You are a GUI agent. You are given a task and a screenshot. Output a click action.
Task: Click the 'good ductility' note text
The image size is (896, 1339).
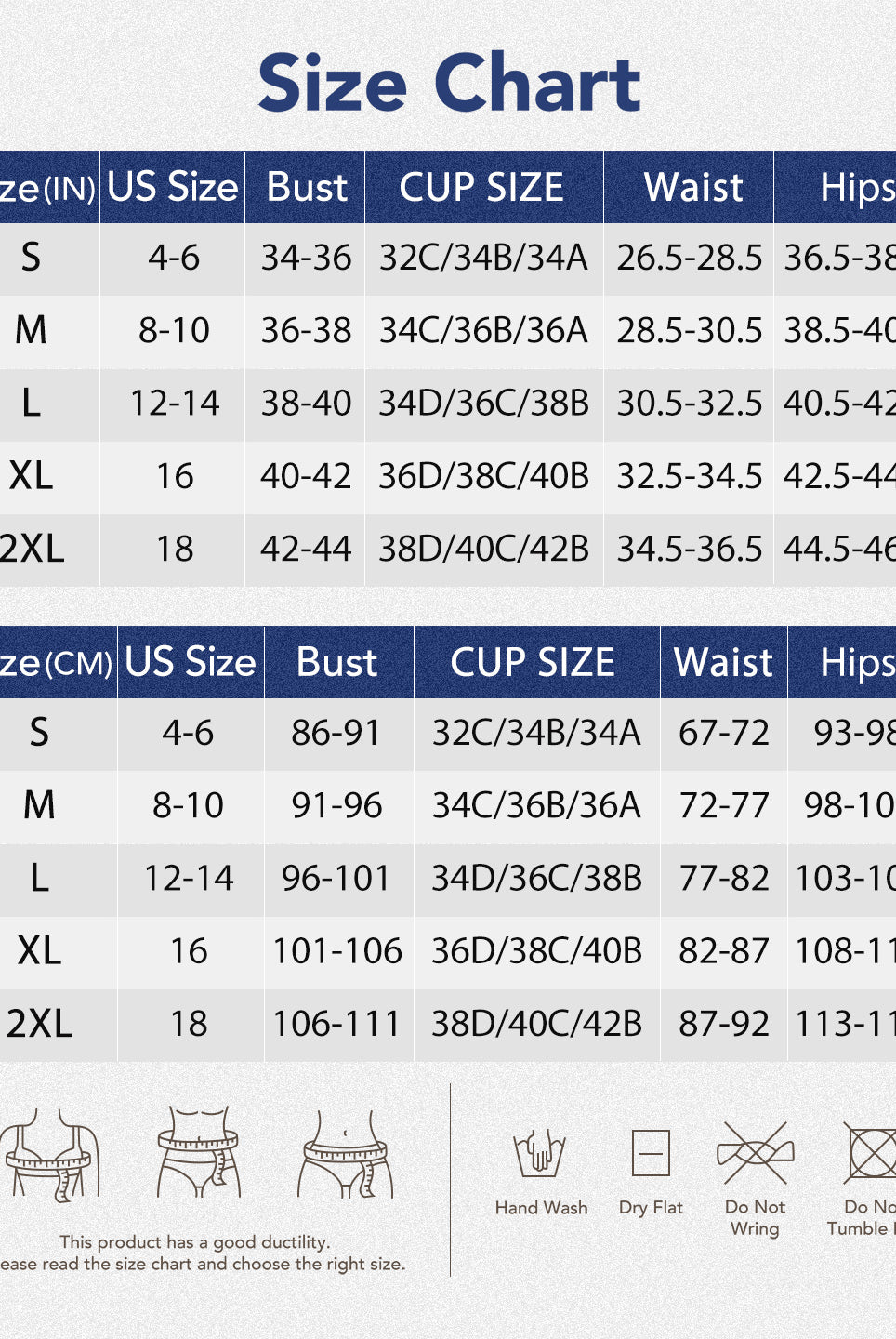coord(195,1242)
